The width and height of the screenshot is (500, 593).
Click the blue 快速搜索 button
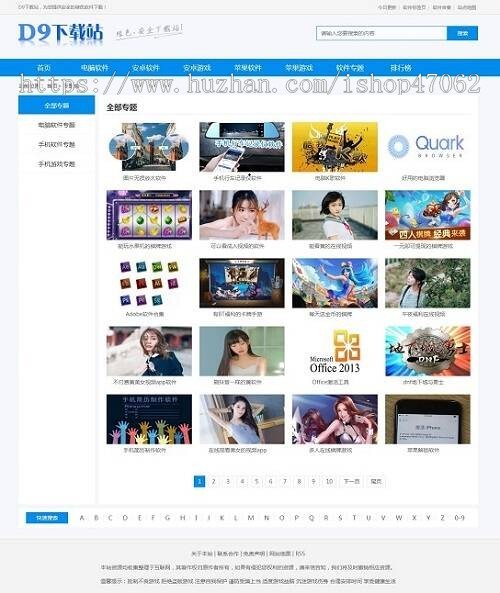pyautogui.click(x=47, y=518)
